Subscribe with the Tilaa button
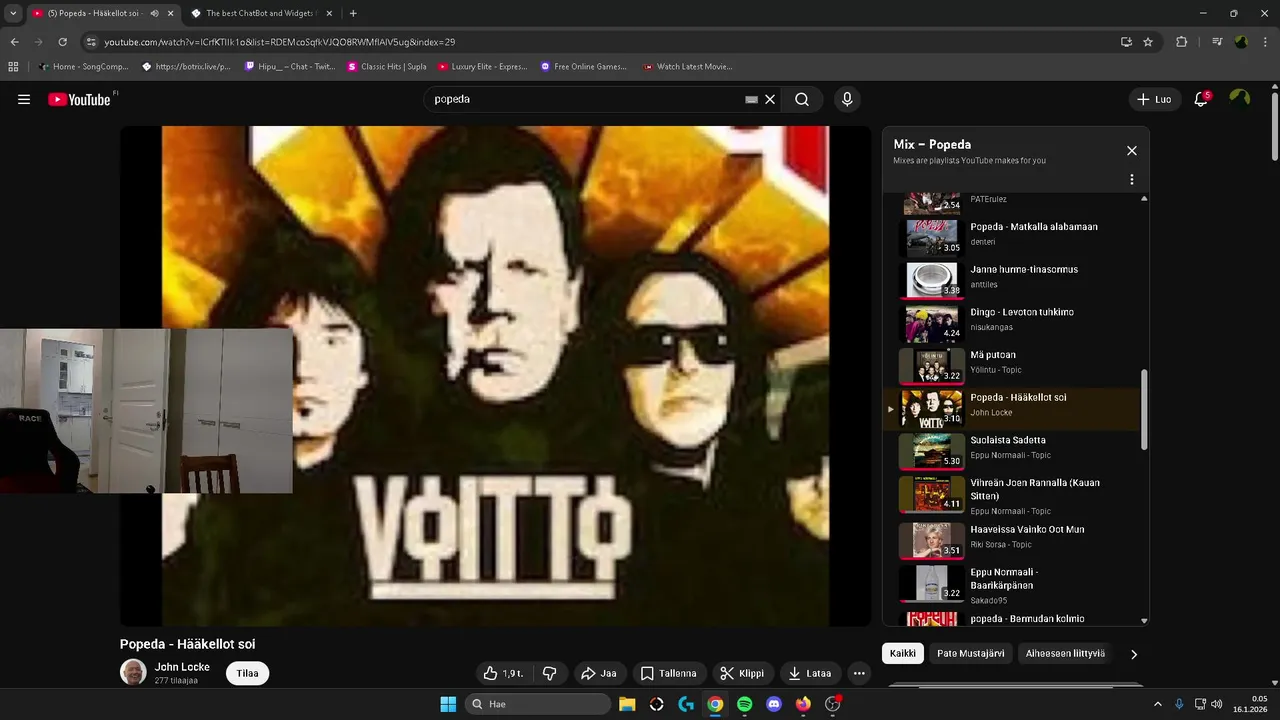Viewport: 1280px width, 720px height. [x=248, y=673]
